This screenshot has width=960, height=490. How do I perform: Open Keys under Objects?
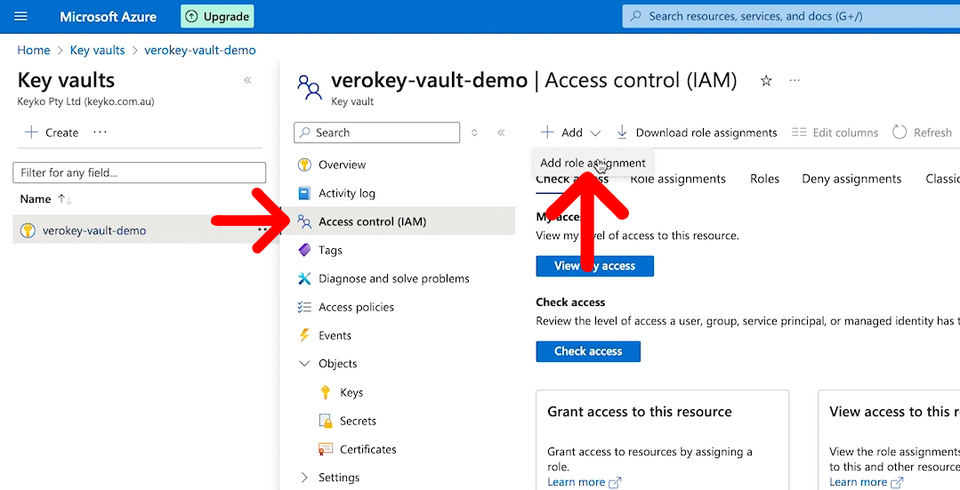pos(351,393)
